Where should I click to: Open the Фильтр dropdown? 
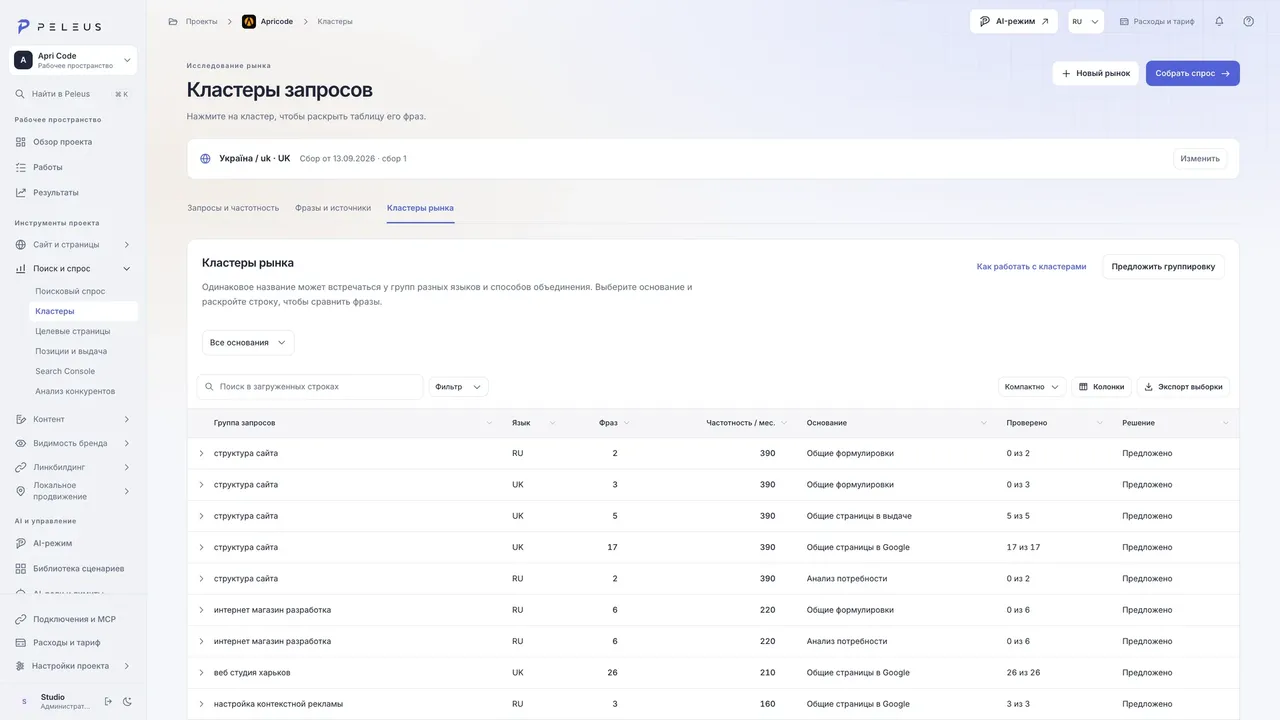click(458, 386)
